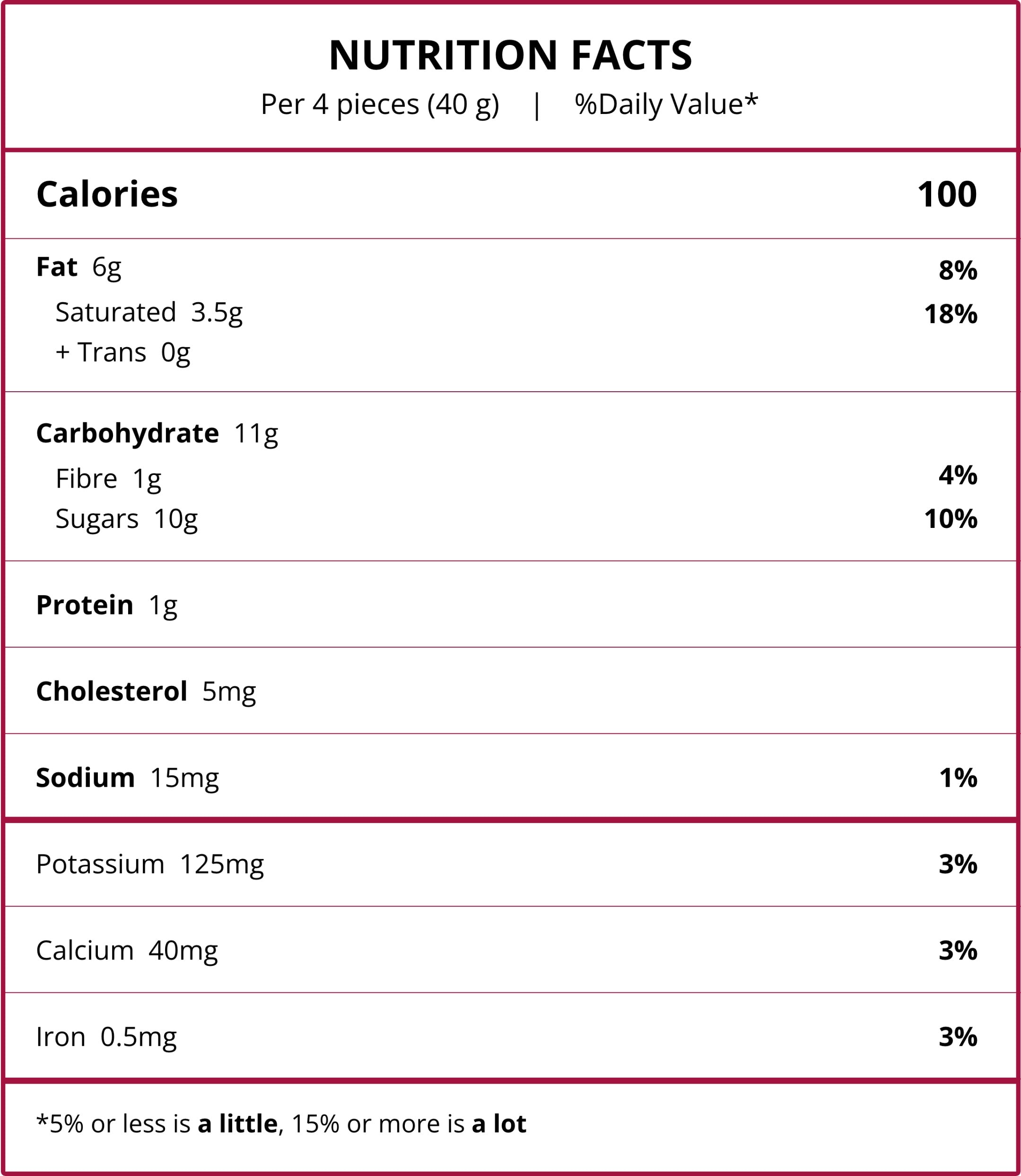Click the '%Daily Value*' header text

[x=666, y=105]
